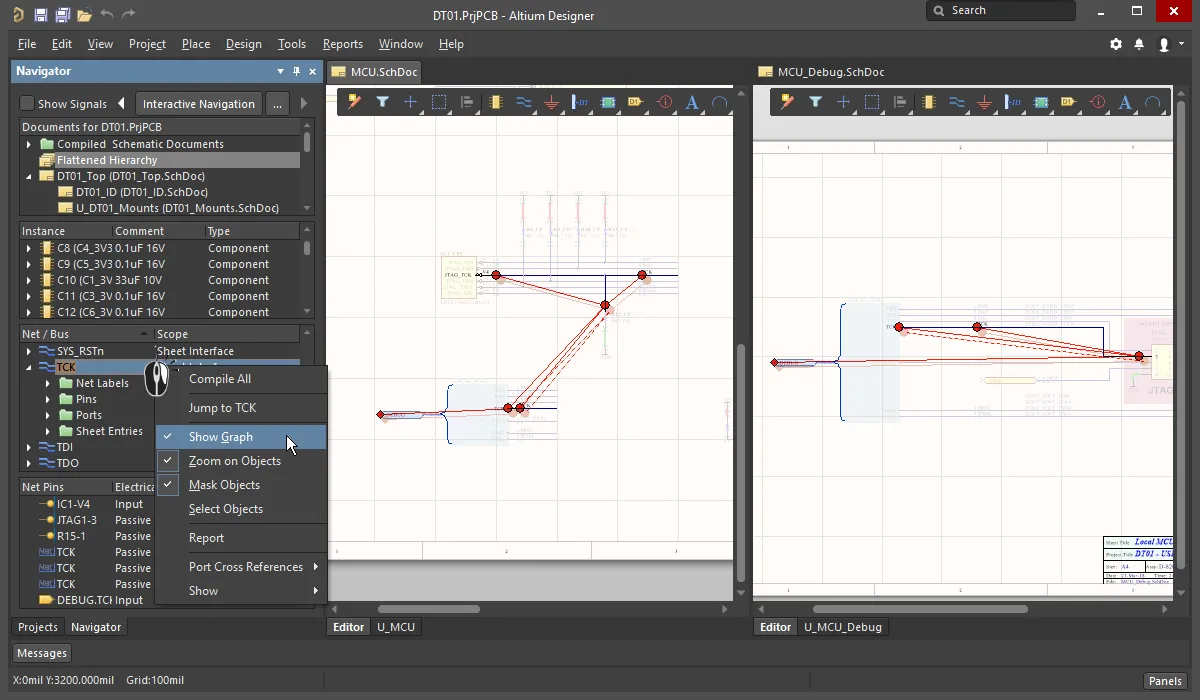
Task: Expand the TDO net
Action: coord(29,463)
